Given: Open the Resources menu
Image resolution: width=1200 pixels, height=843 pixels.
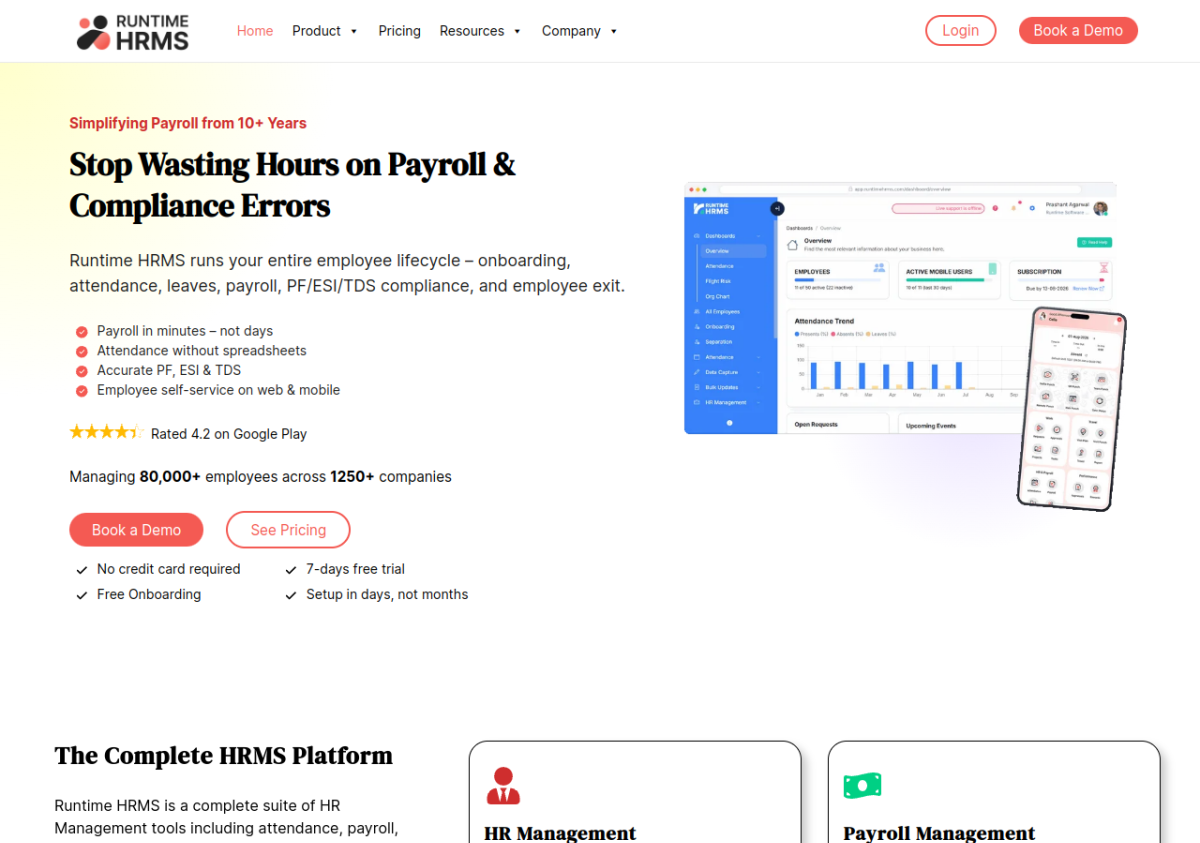Looking at the screenshot, I should pos(471,31).
